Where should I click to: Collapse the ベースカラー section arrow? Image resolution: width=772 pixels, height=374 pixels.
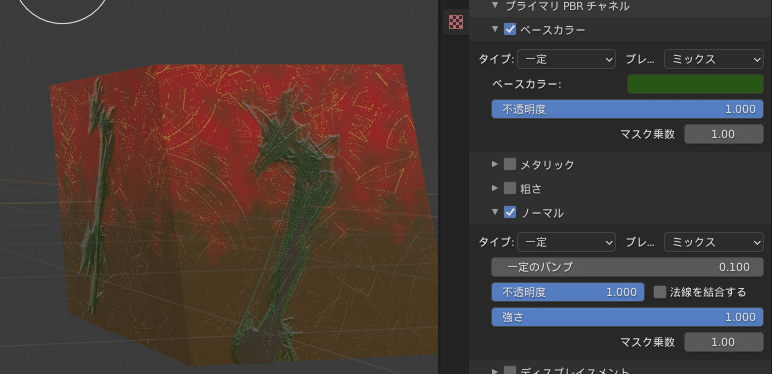tap(495, 30)
